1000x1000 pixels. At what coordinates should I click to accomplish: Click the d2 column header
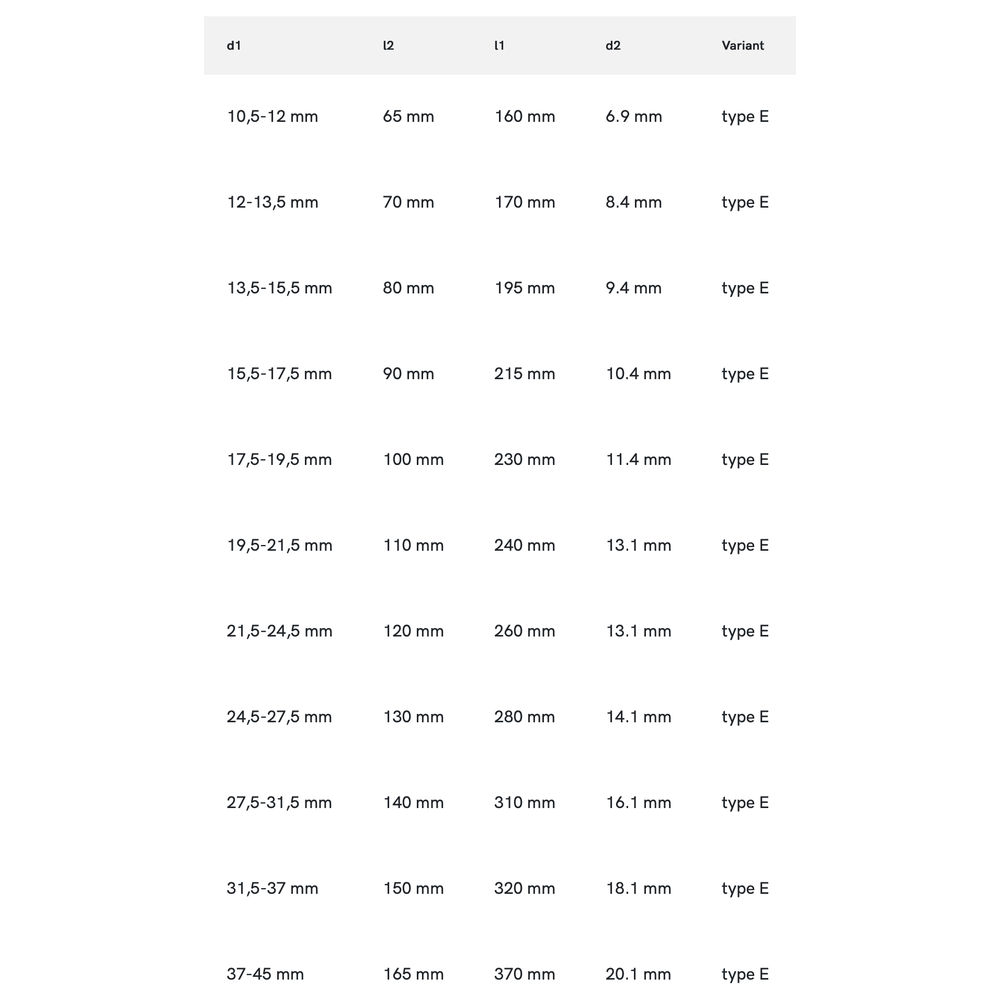pyautogui.click(x=613, y=46)
